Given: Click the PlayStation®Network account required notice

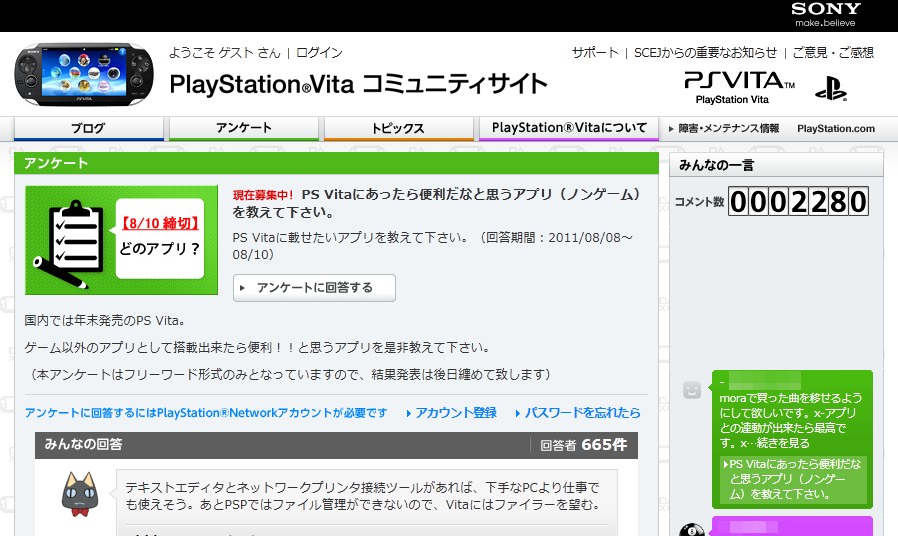Looking at the screenshot, I should pyautogui.click(x=206, y=413).
